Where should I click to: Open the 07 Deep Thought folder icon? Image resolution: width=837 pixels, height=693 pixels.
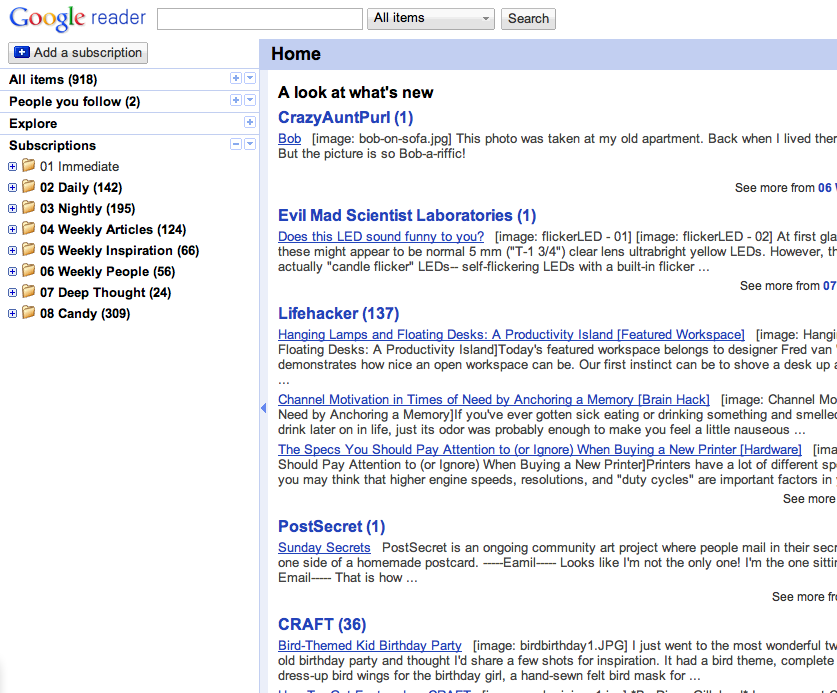click(29, 292)
